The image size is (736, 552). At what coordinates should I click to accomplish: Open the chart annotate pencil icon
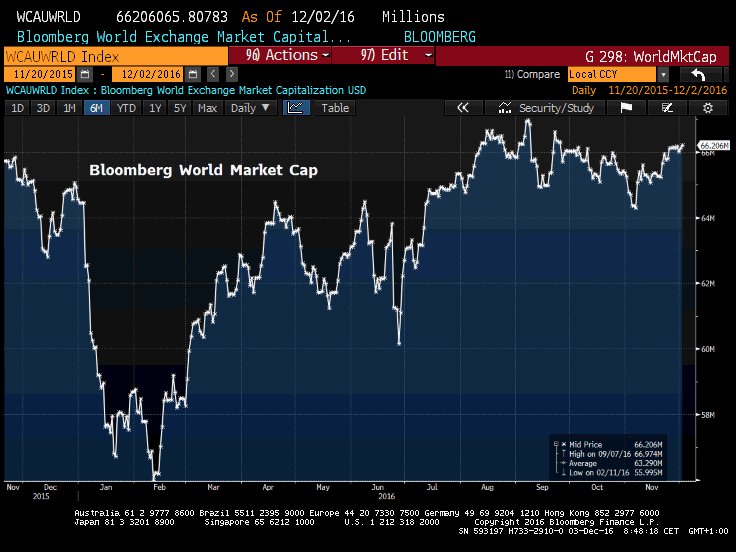tap(667, 108)
